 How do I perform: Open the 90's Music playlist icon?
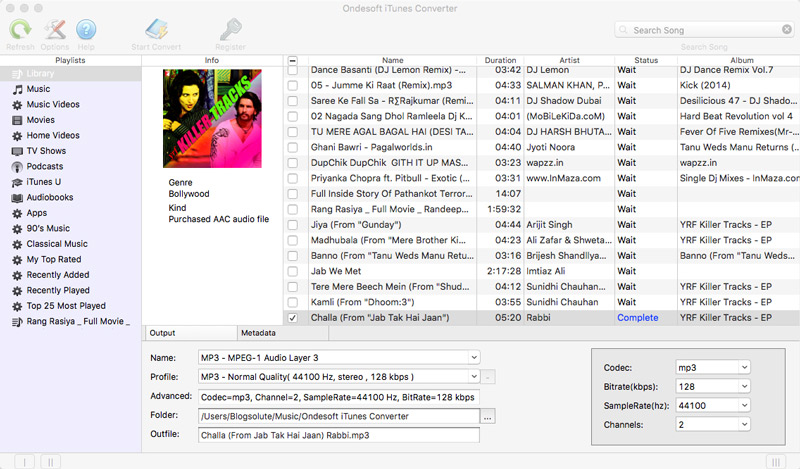(x=17, y=229)
